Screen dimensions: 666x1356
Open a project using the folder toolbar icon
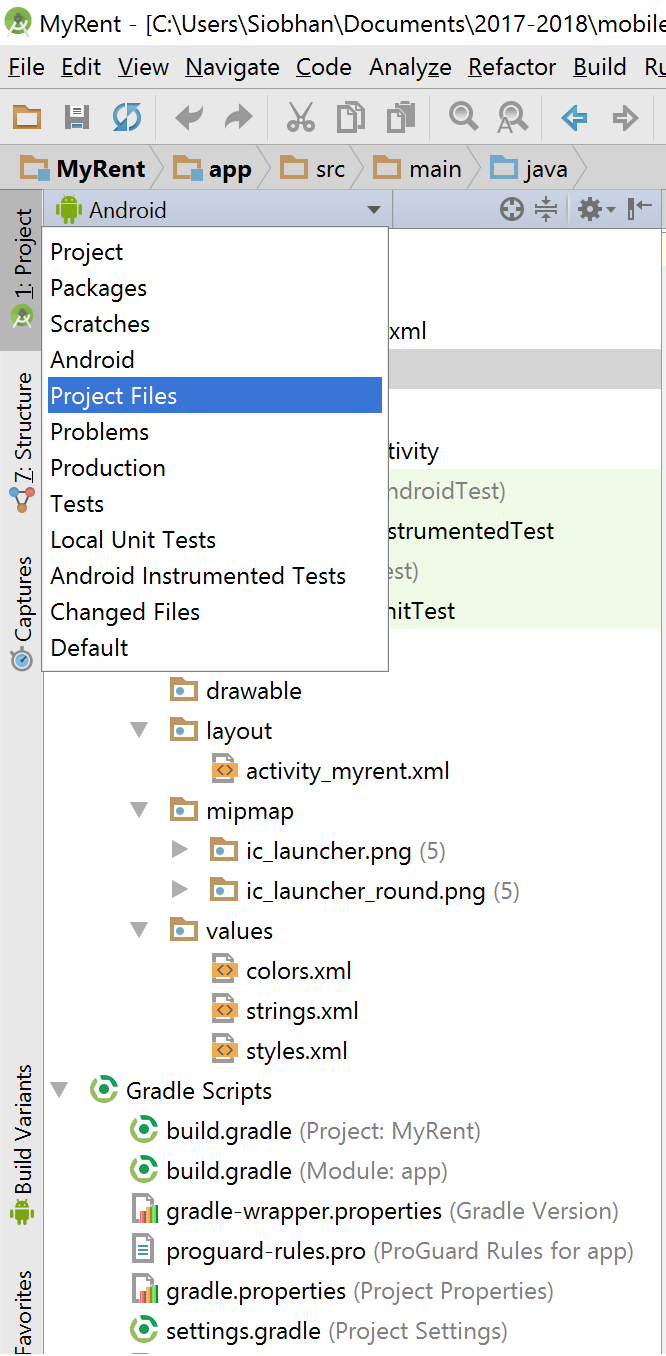coord(26,117)
